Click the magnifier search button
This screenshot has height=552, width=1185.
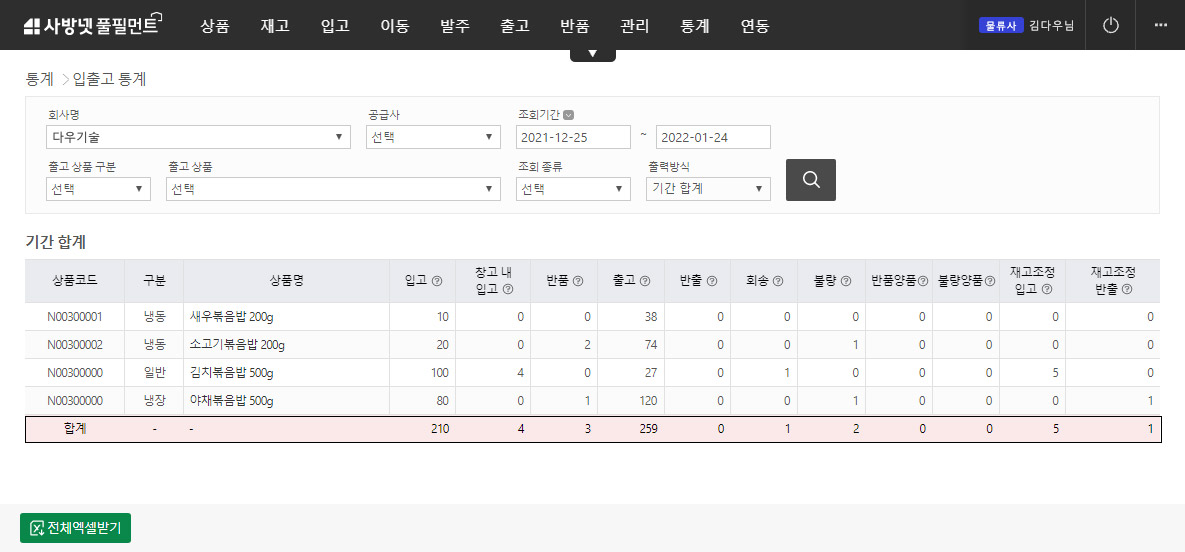(x=810, y=180)
